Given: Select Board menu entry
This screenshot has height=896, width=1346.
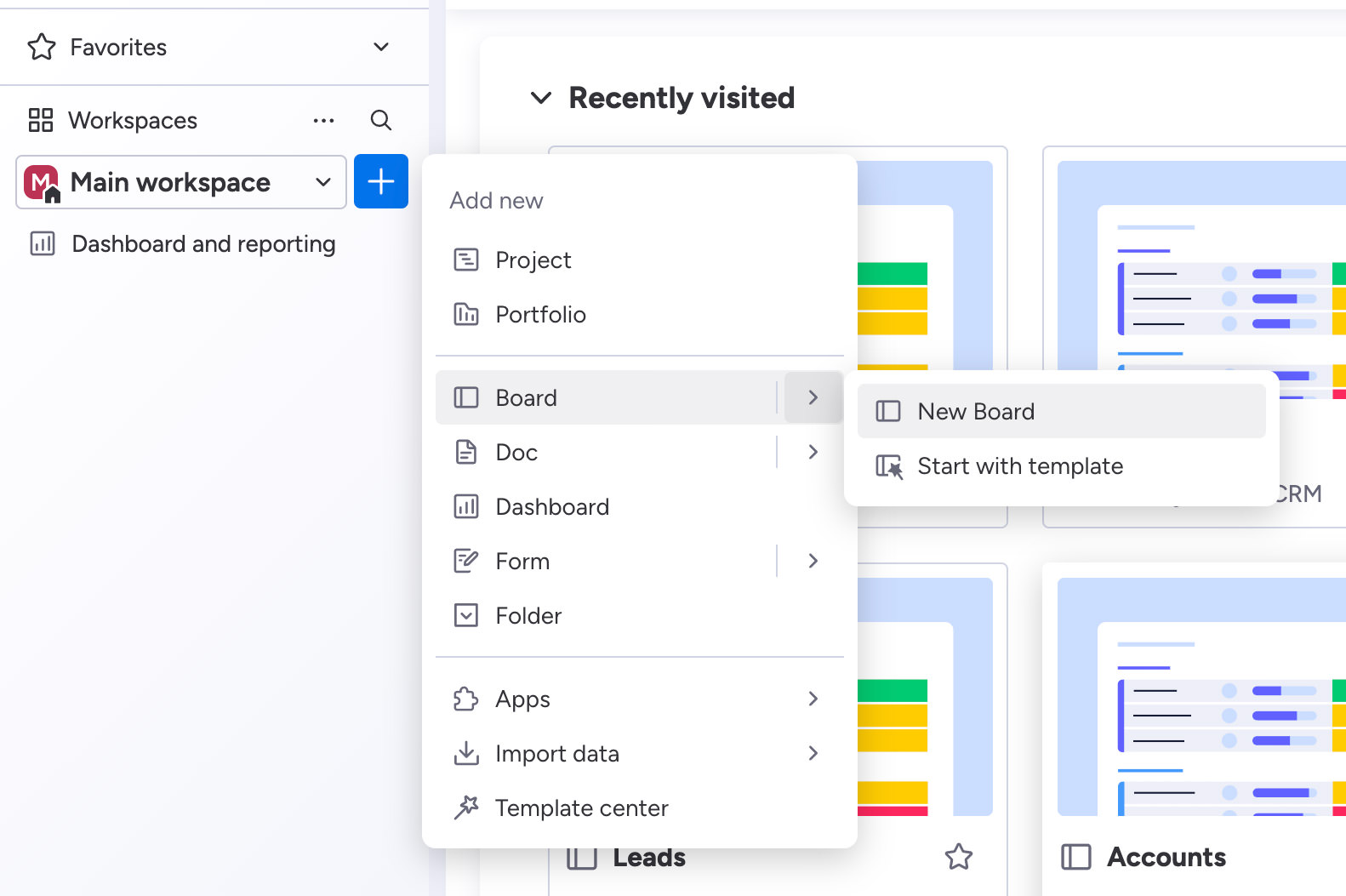Looking at the screenshot, I should tap(606, 397).
